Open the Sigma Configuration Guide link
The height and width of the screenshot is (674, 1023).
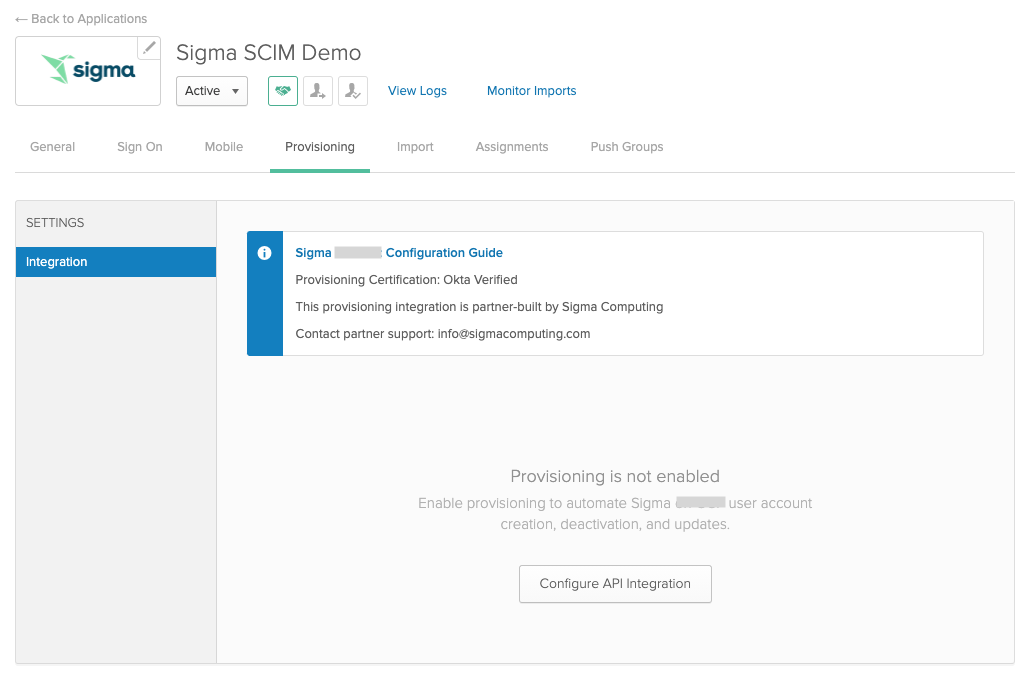[399, 253]
